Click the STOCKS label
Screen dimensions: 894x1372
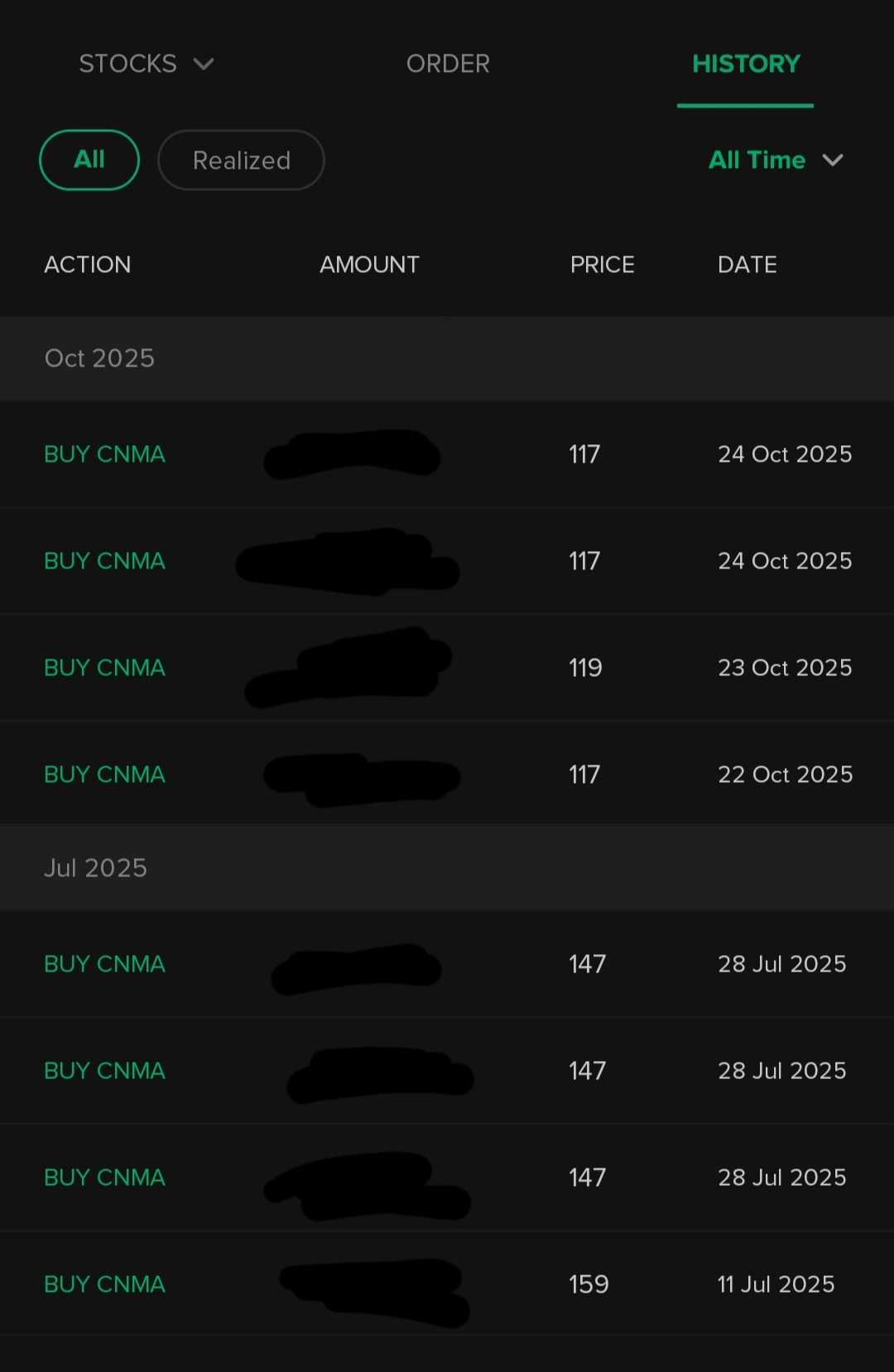127,64
